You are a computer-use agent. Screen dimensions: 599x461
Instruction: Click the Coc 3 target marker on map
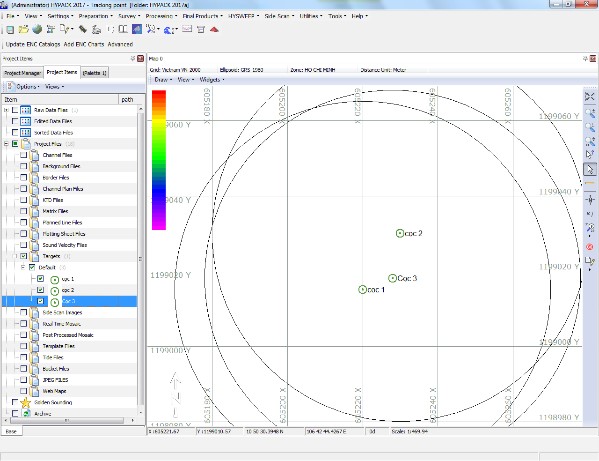(392, 278)
